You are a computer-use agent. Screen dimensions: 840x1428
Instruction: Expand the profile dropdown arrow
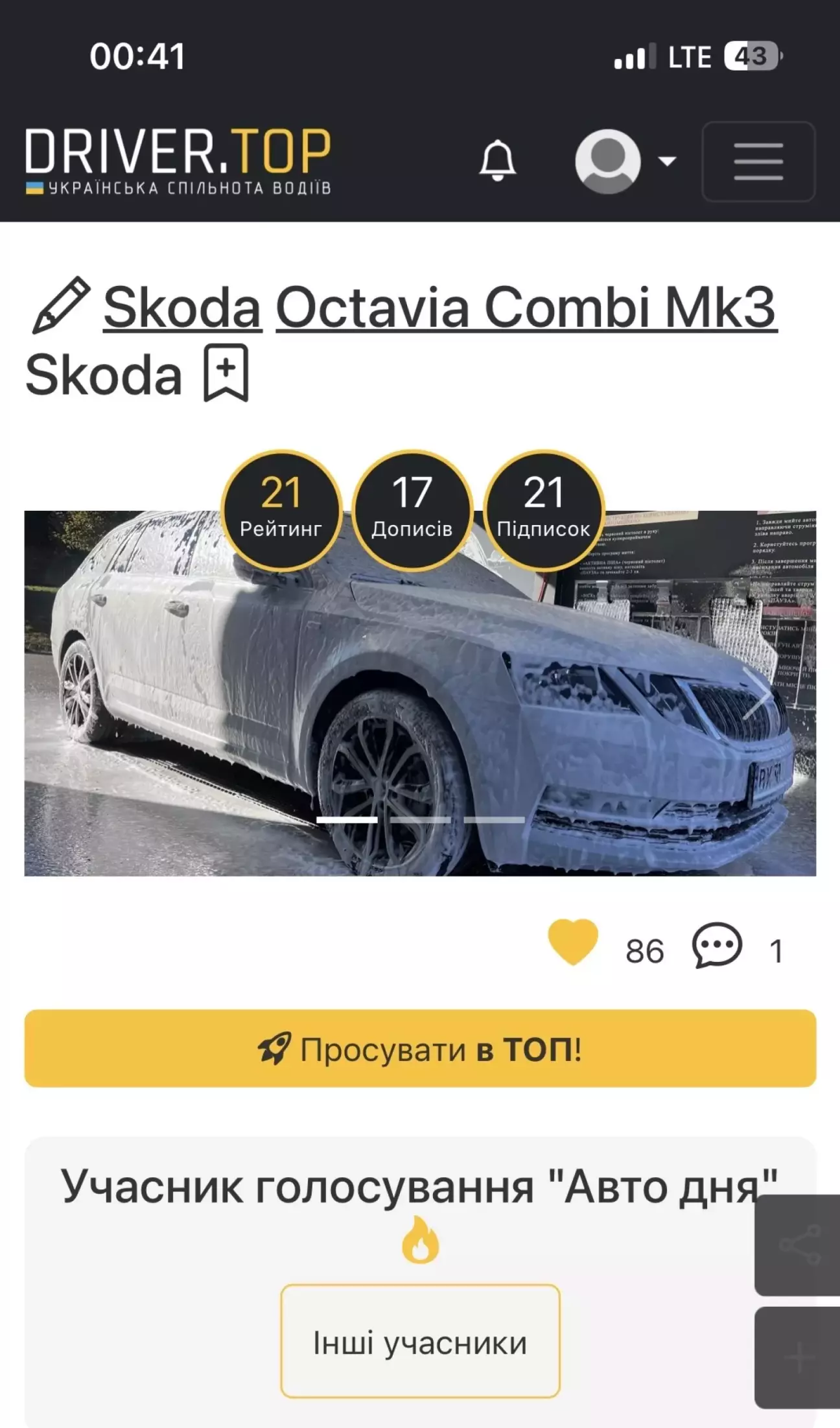pyautogui.click(x=667, y=161)
